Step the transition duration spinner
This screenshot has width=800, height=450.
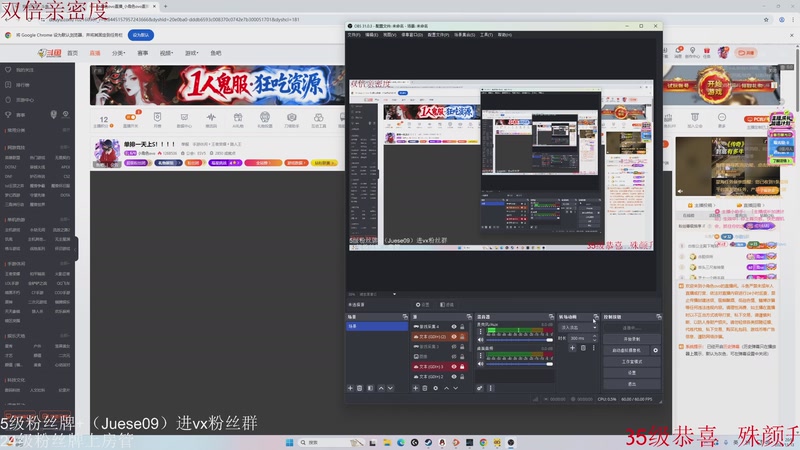tap(594, 338)
